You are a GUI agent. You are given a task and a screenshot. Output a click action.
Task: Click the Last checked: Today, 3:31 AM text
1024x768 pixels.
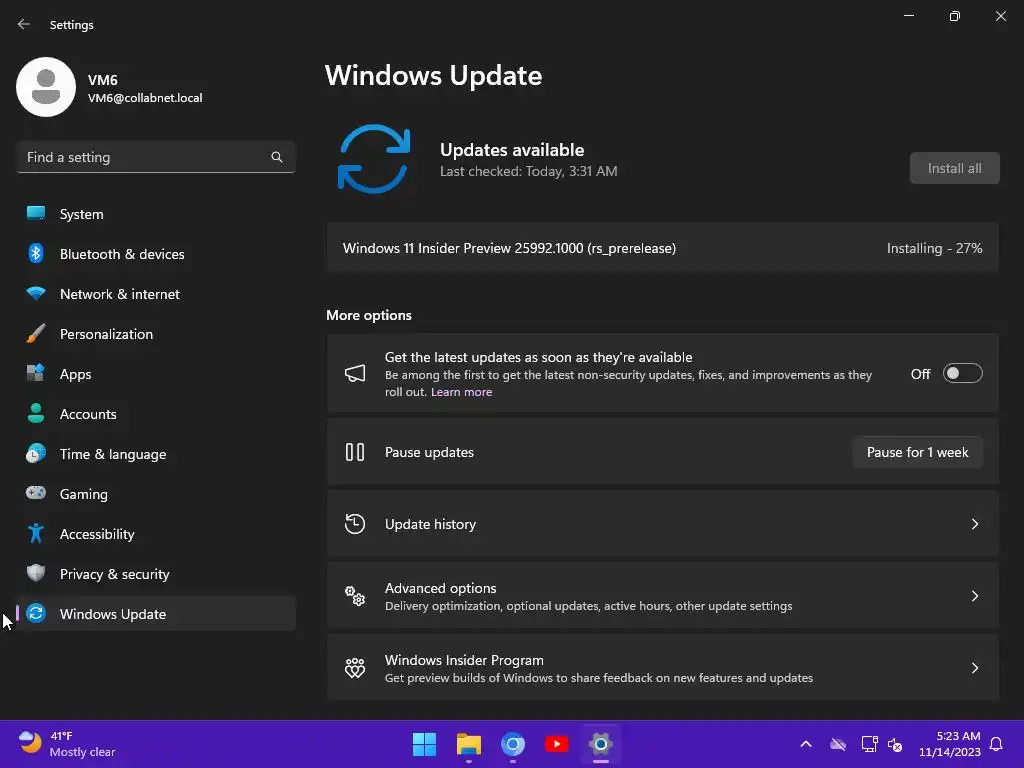(x=528, y=171)
